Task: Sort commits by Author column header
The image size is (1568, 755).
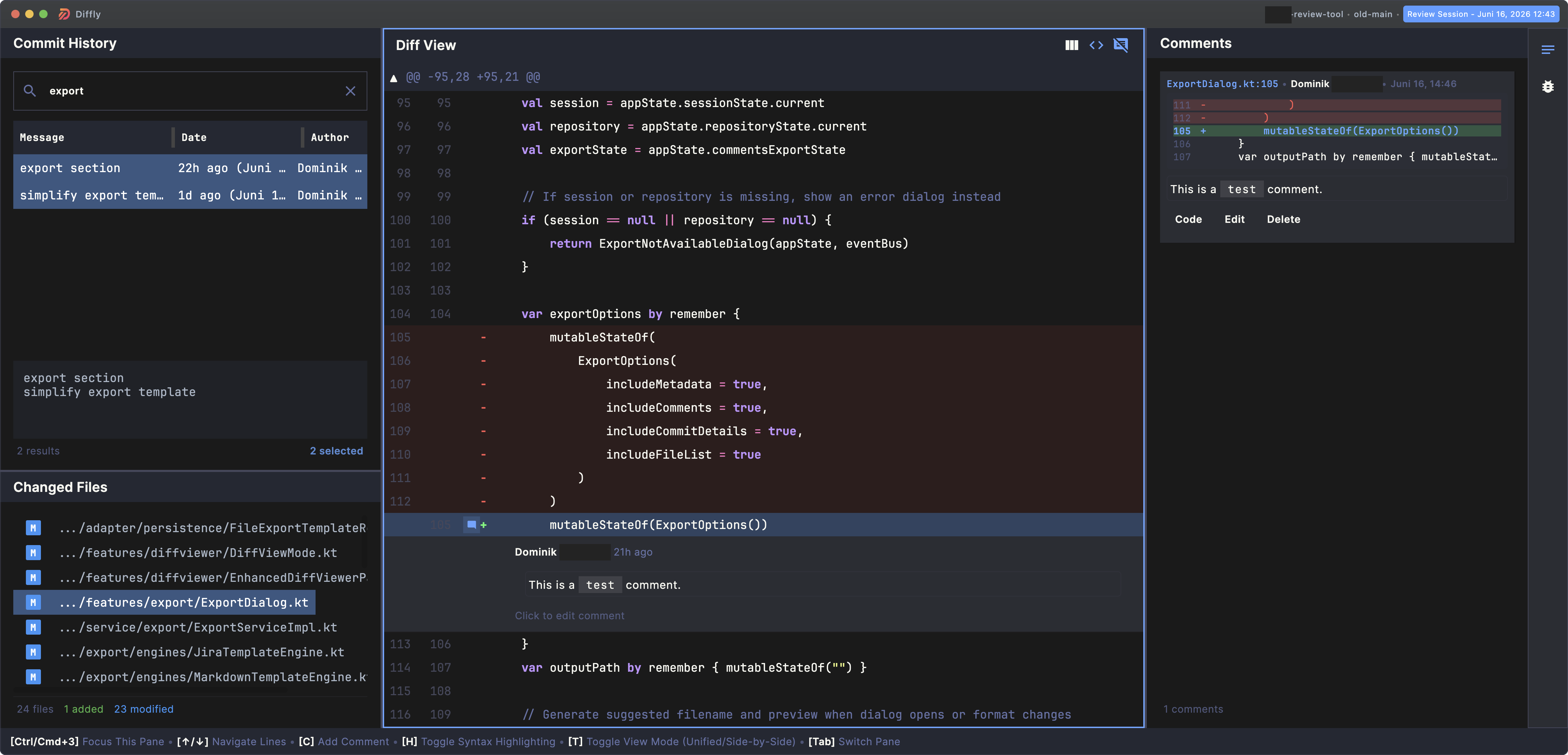Action: point(330,137)
